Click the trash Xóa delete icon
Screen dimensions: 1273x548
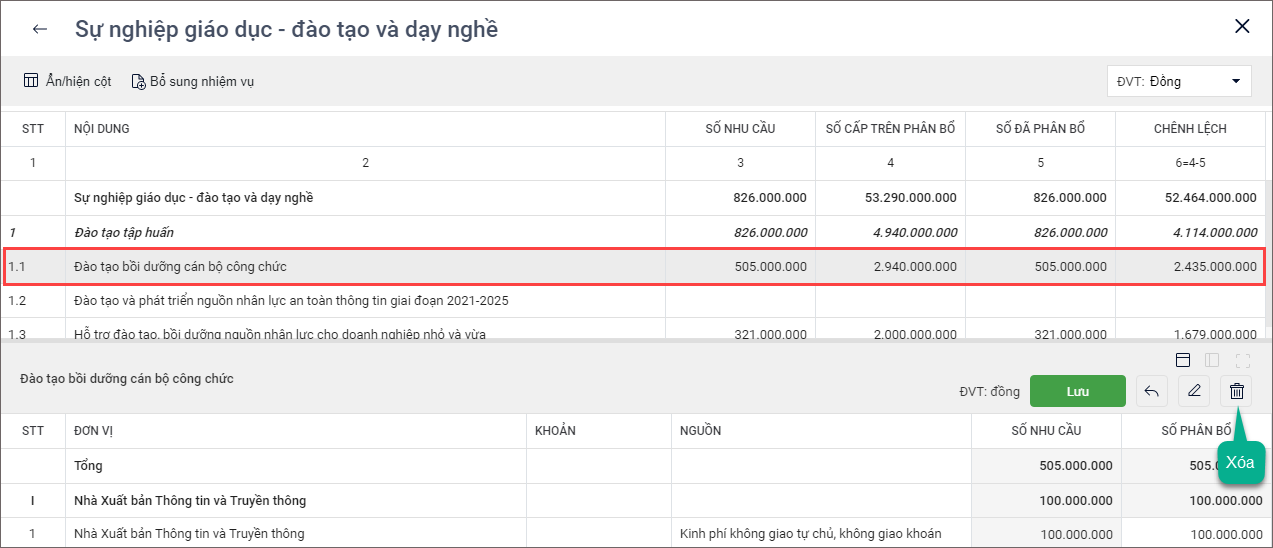click(1236, 391)
